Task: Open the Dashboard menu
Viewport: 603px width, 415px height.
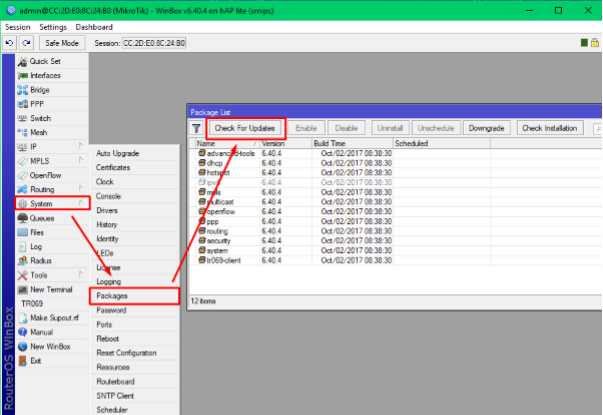Action: [94, 27]
